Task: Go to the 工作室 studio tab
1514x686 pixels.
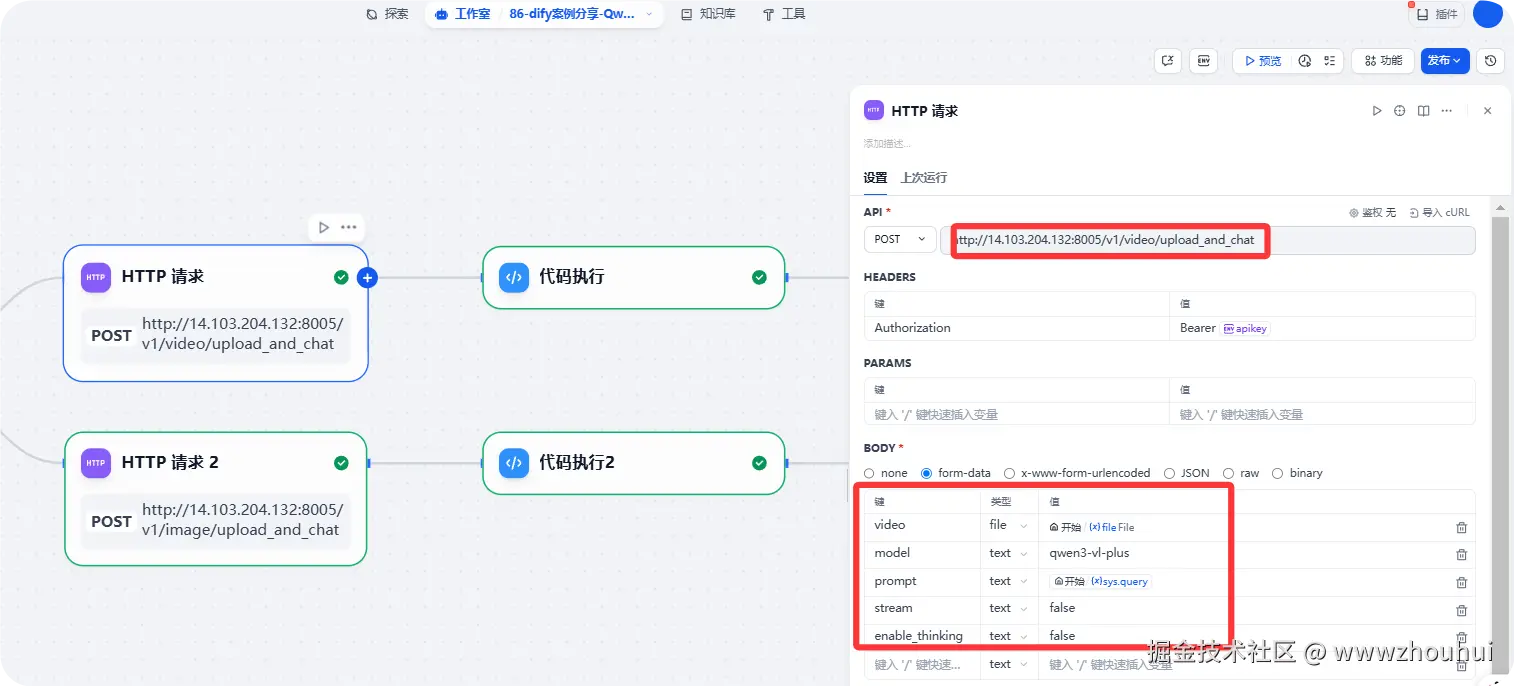Action: pyautogui.click(x=463, y=14)
